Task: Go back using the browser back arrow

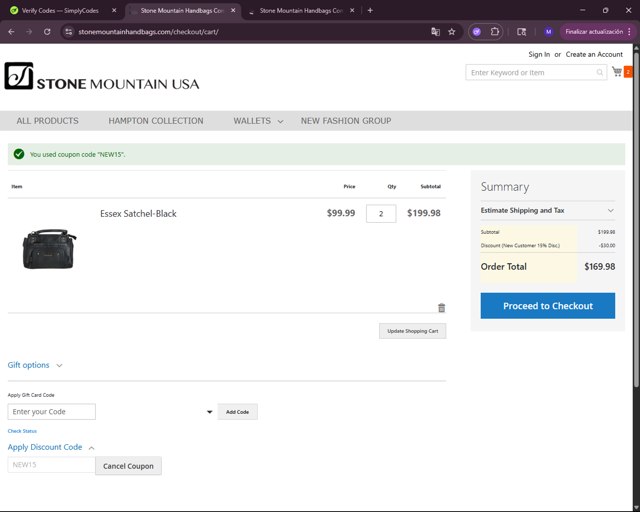Action: [x=11, y=32]
